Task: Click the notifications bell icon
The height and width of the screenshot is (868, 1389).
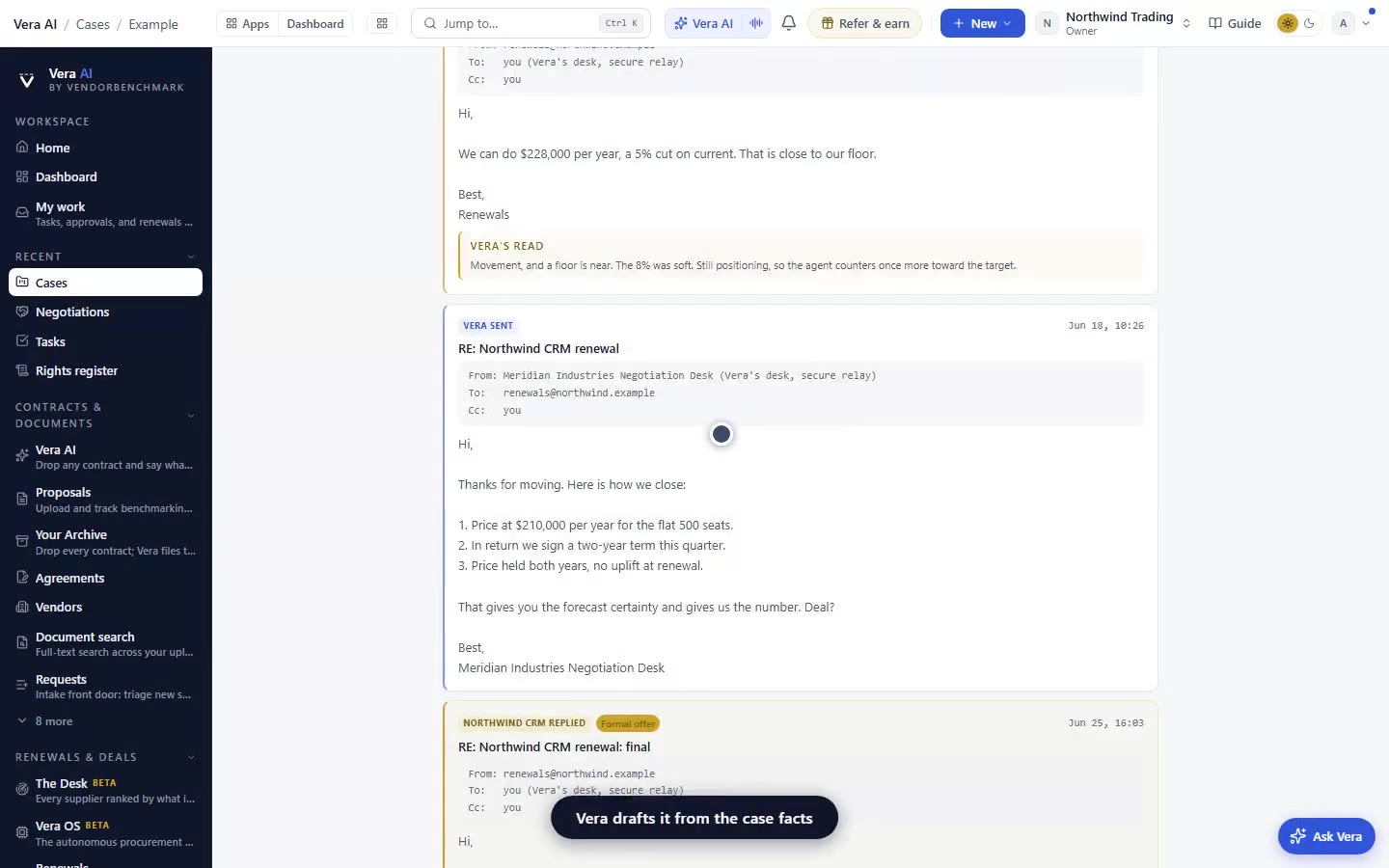Action: coord(789,23)
